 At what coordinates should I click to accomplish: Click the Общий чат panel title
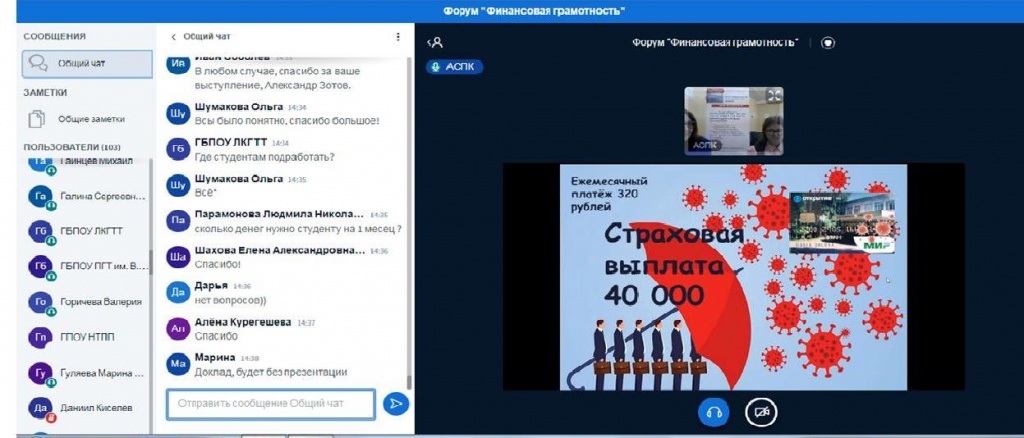point(206,37)
